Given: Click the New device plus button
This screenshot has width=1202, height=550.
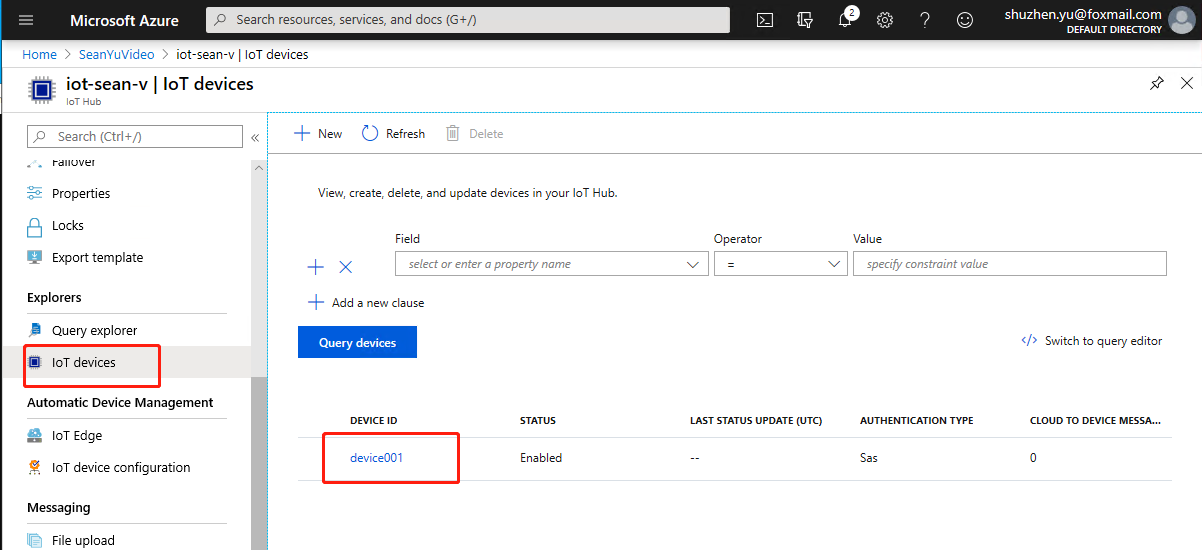Looking at the screenshot, I should click(318, 134).
